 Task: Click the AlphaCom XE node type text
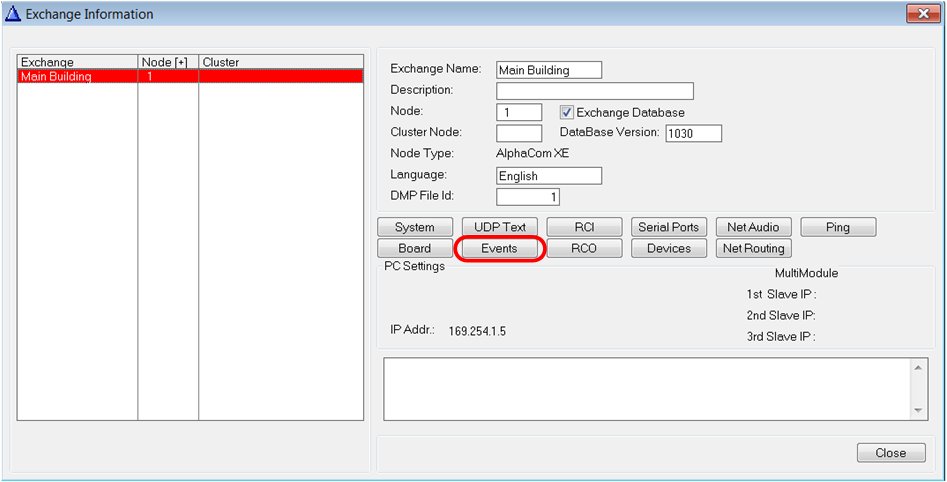(x=532, y=153)
